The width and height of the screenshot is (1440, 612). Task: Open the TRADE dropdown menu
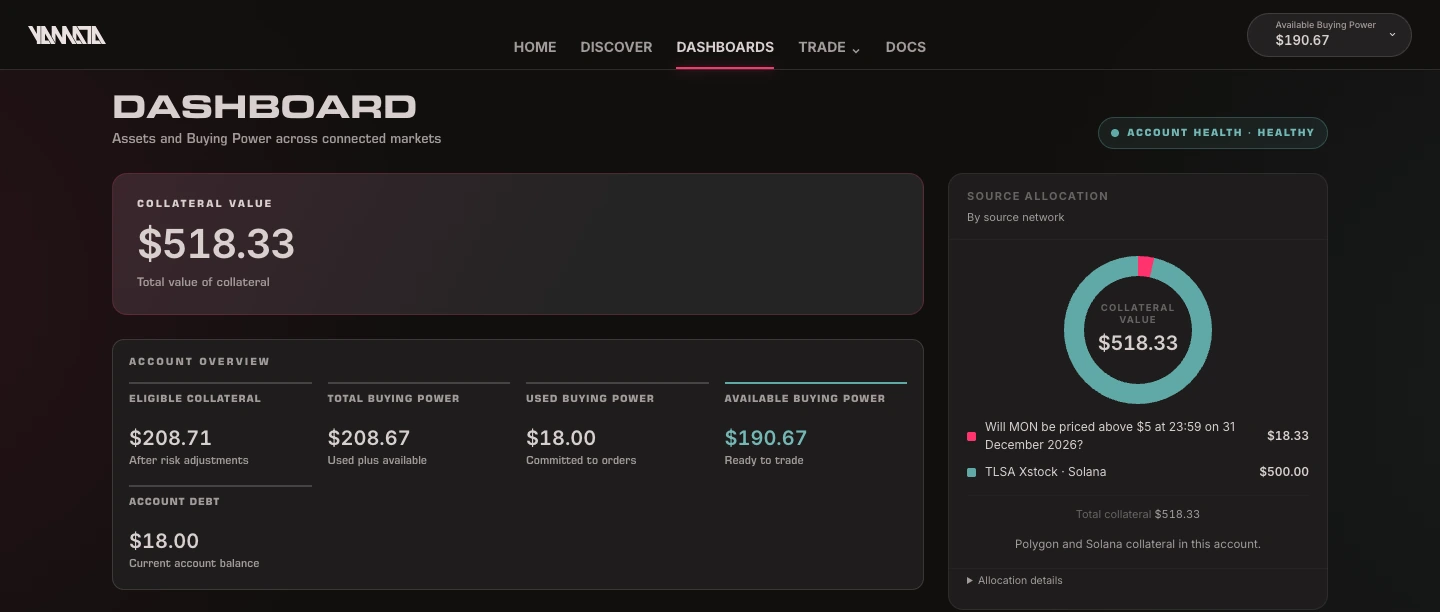pos(829,47)
